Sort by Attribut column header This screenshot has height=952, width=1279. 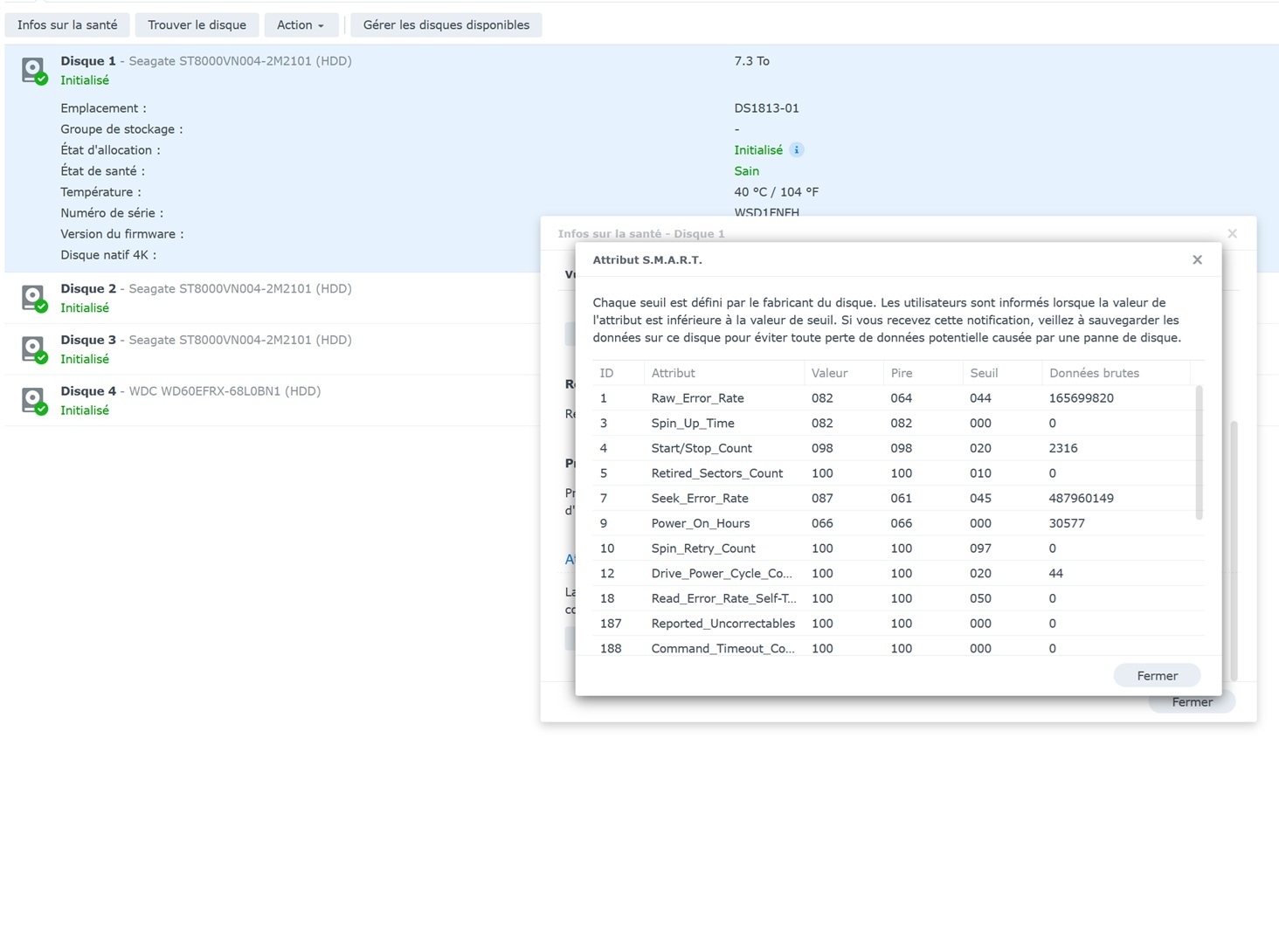click(724, 373)
